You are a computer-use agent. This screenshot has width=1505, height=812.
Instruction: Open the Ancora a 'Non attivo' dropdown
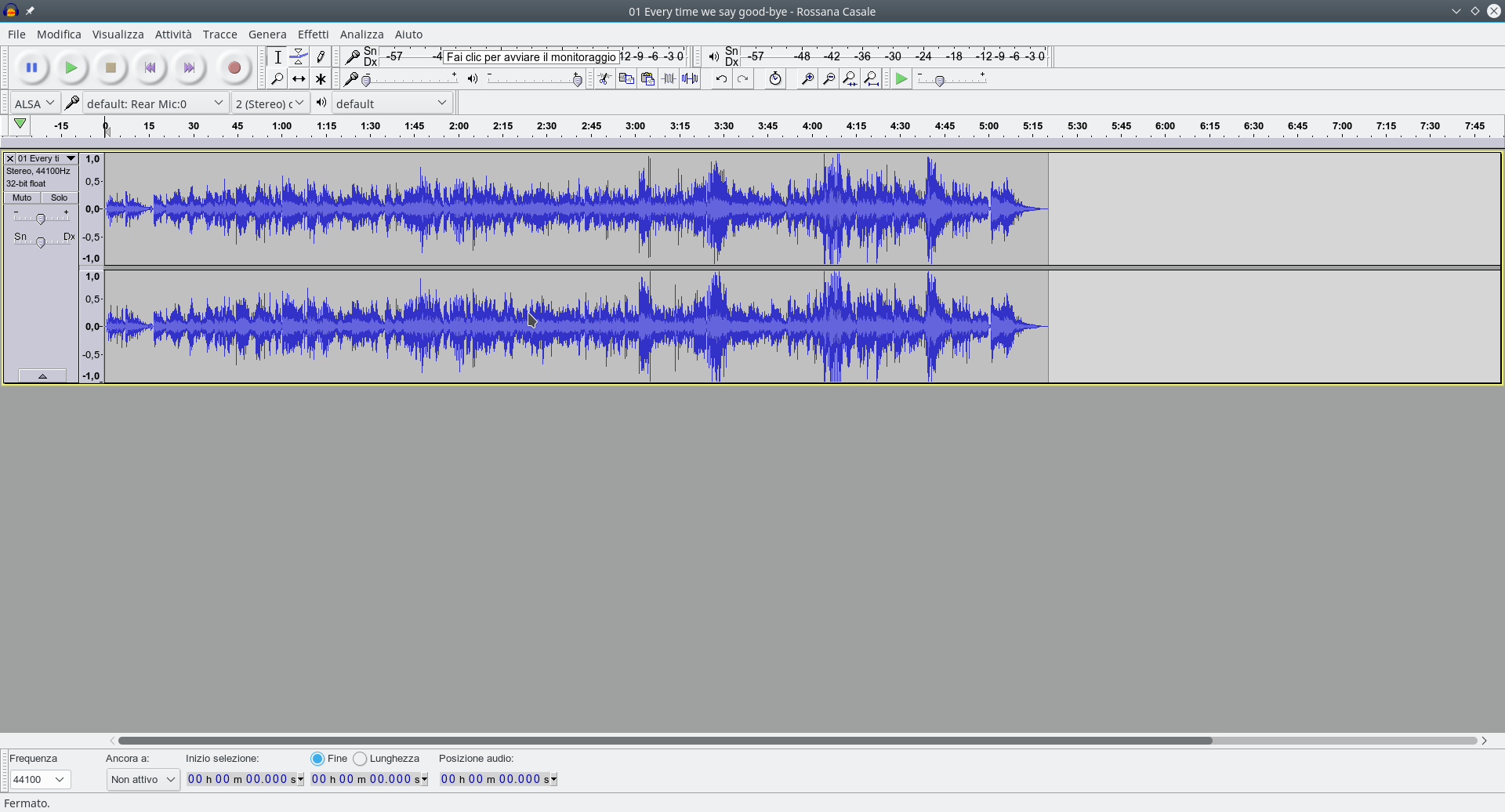click(x=143, y=780)
